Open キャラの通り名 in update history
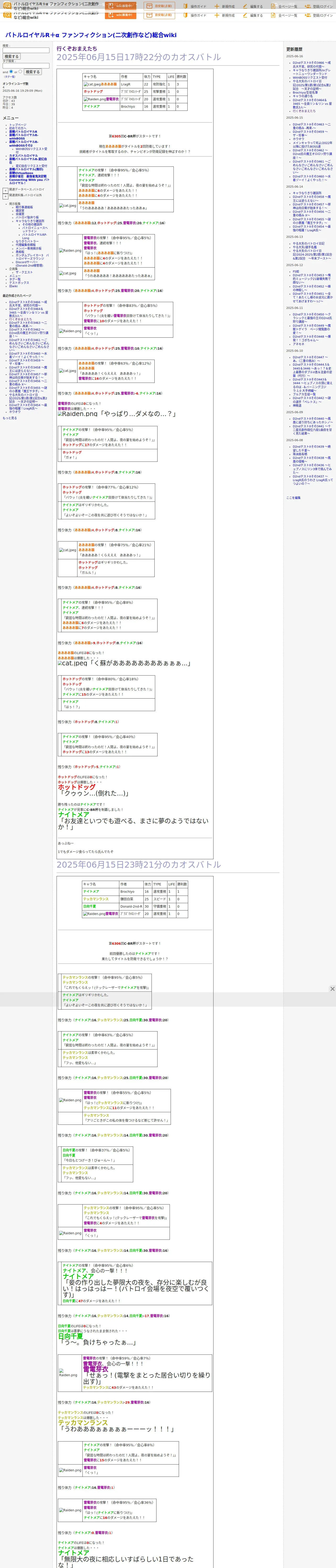This screenshot has height=1568, width=336. (x=303, y=96)
